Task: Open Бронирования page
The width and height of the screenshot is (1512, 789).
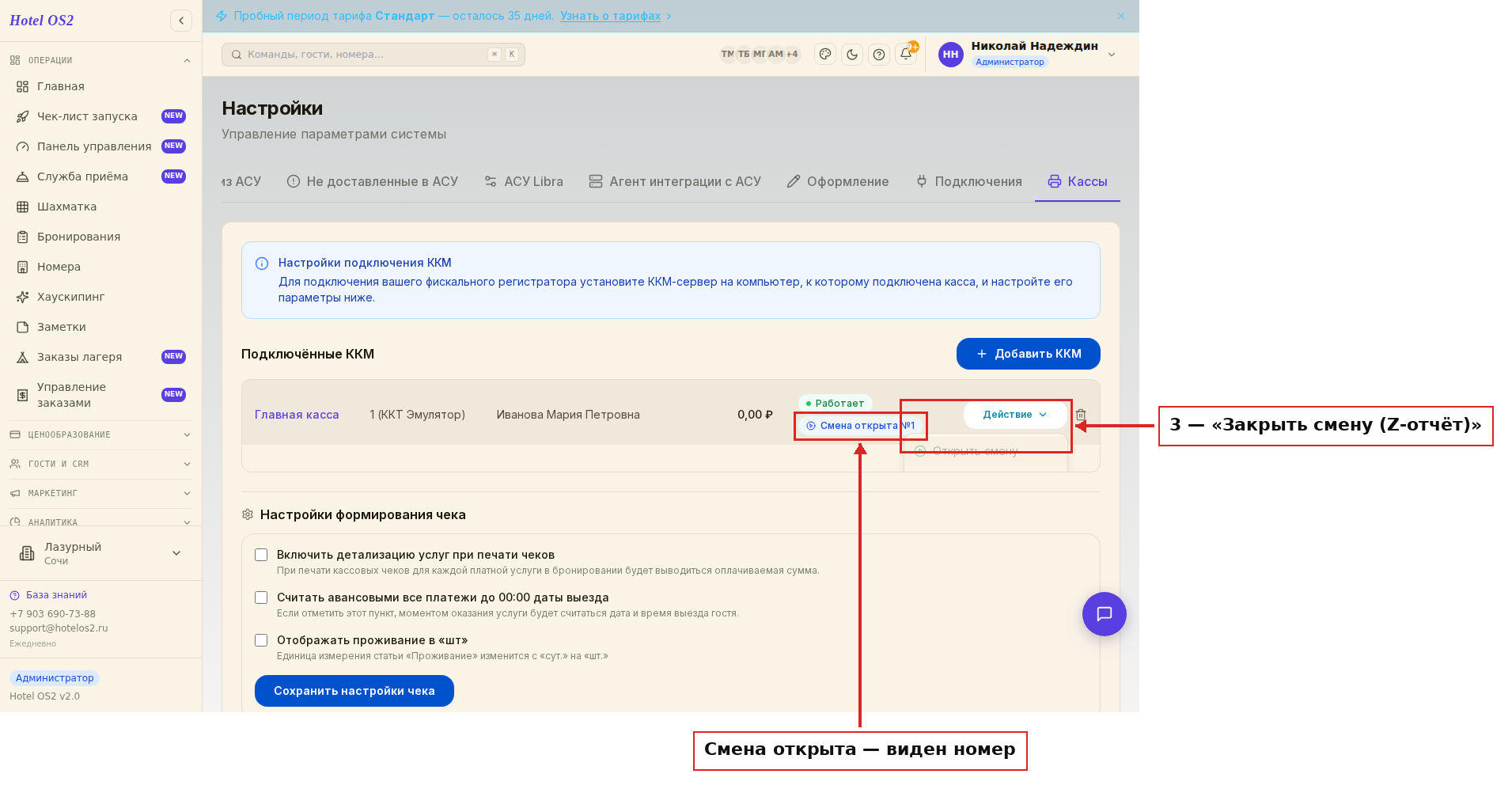Action: pos(100,237)
